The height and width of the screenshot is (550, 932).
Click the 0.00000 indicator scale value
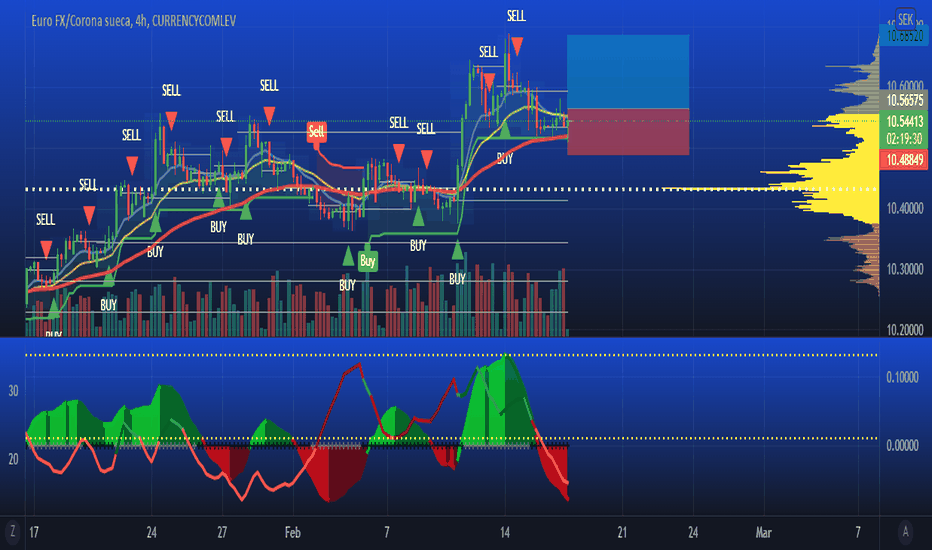(x=902, y=445)
